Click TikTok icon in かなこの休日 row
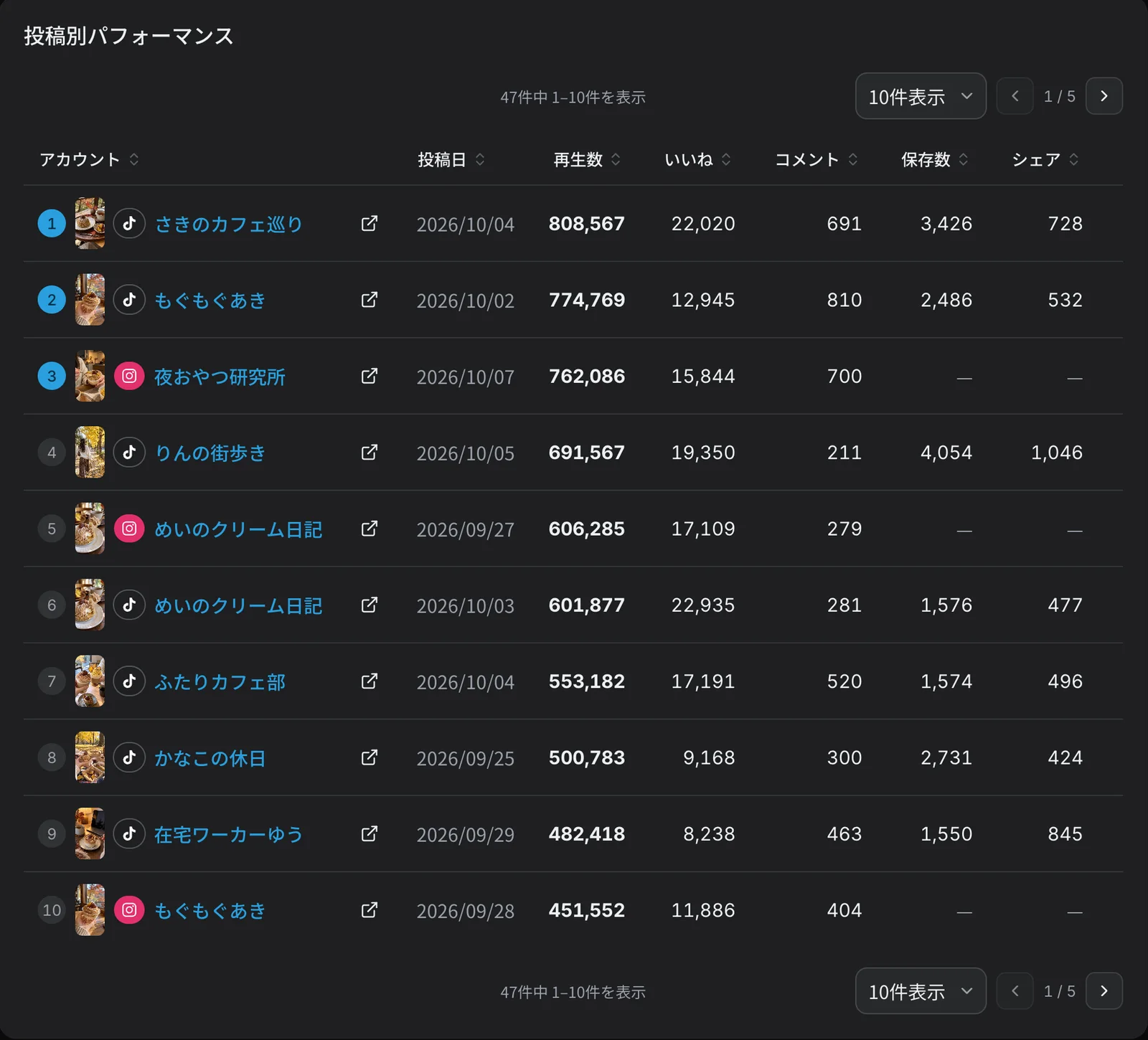The height and width of the screenshot is (1040, 1148). [x=129, y=757]
